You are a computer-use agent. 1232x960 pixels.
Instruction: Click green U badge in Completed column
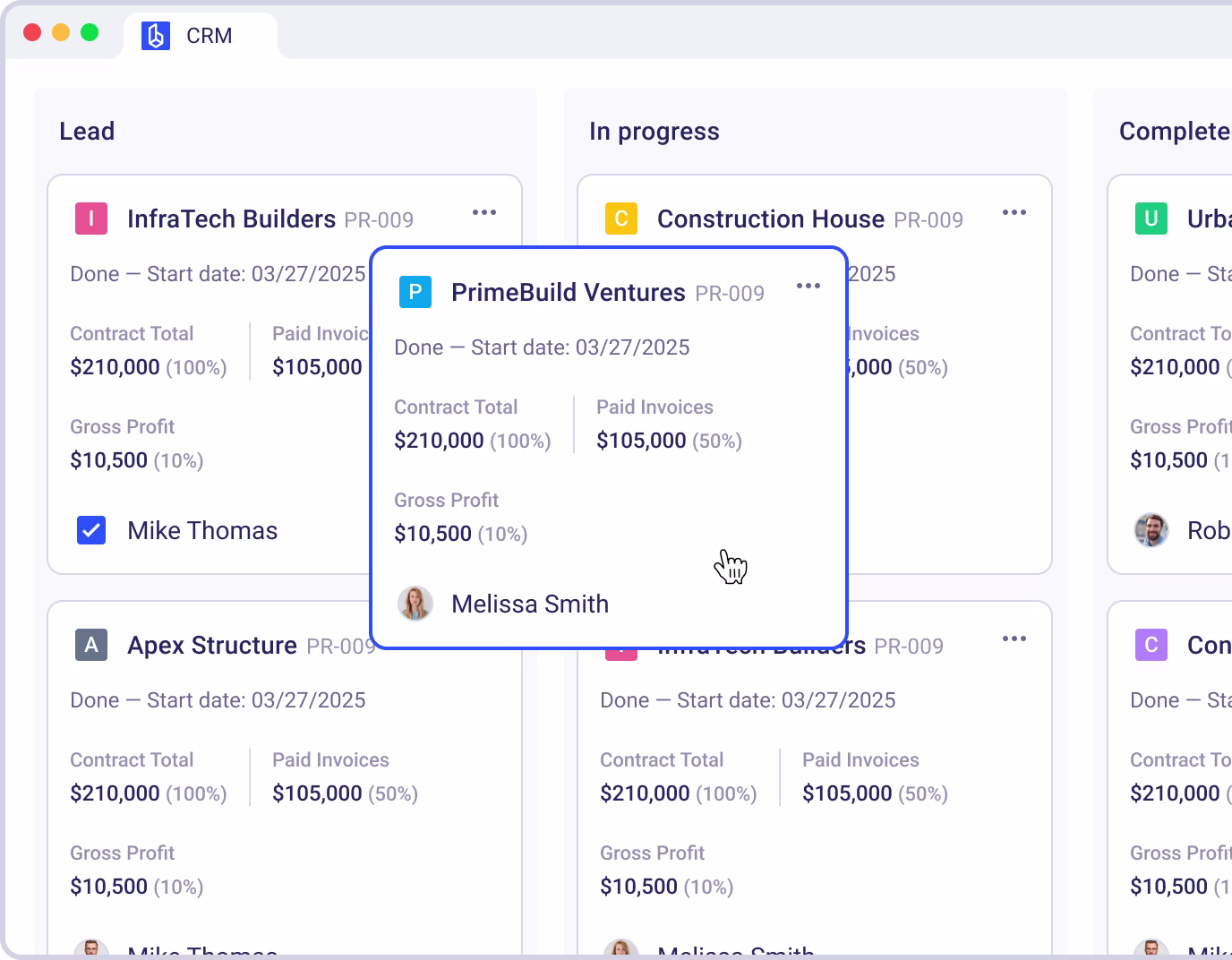coord(1151,219)
